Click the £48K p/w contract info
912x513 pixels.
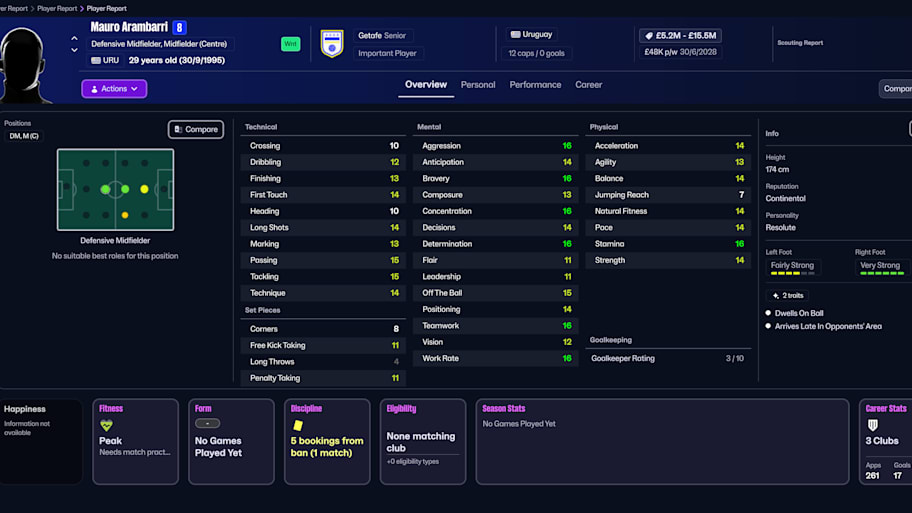pyautogui.click(x=681, y=52)
